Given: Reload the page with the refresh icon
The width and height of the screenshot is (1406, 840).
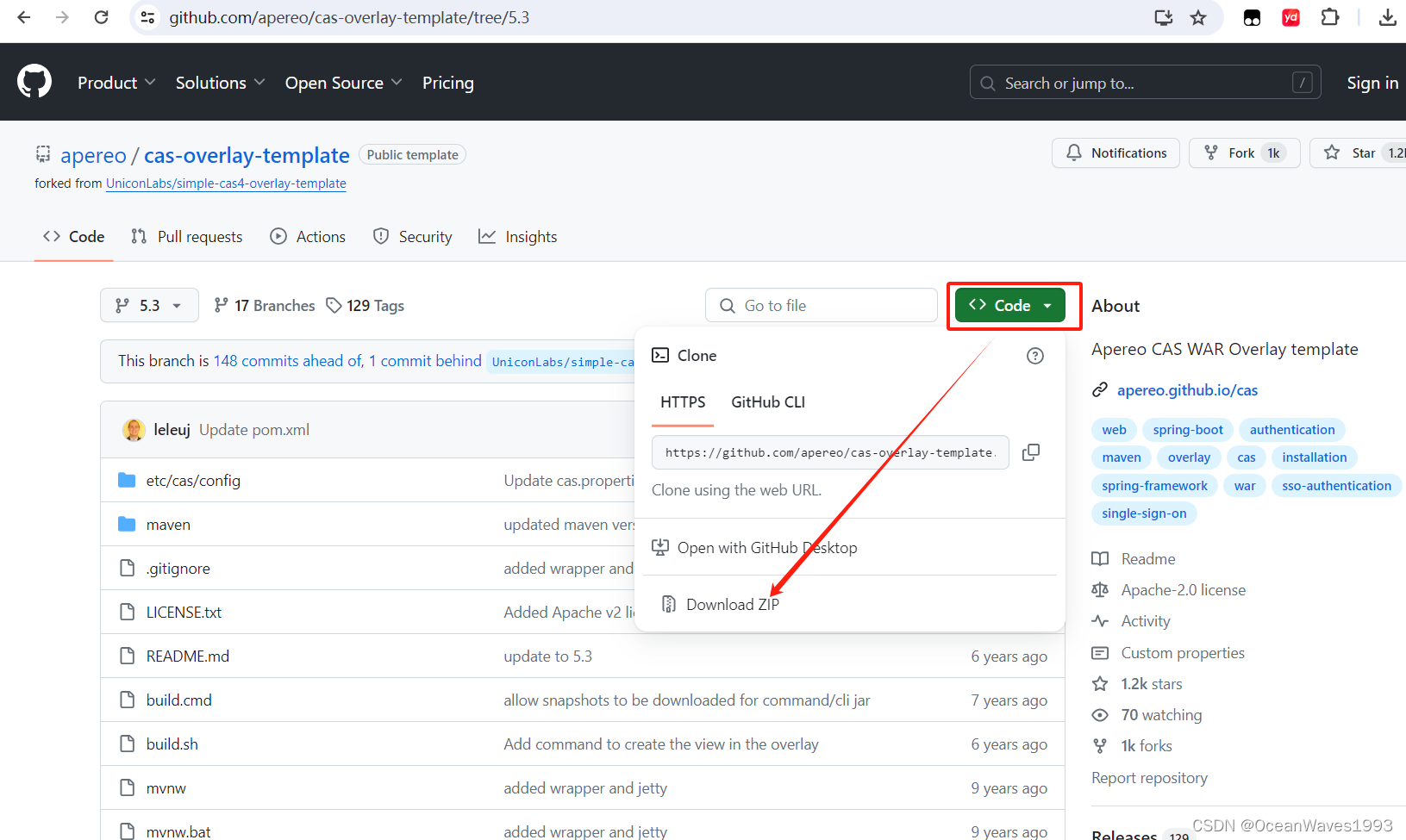Looking at the screenshot, I should pos(101,17).
